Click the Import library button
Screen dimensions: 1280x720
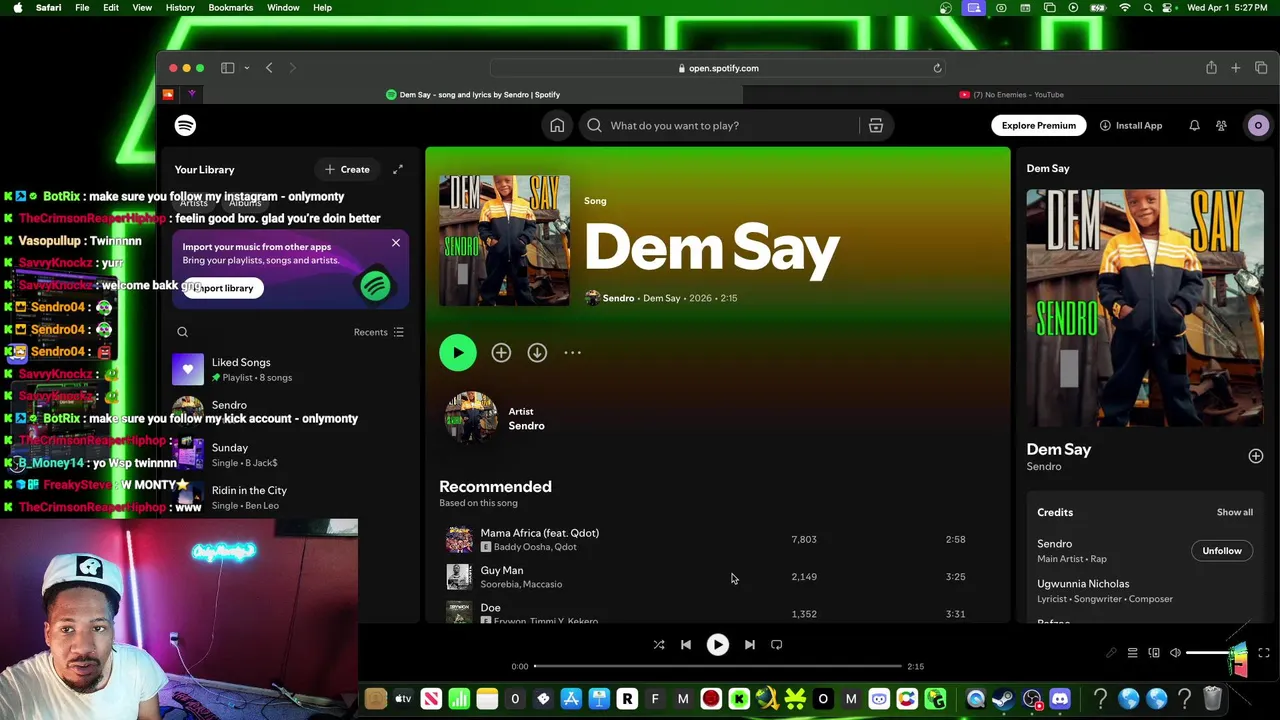point(223,288)
